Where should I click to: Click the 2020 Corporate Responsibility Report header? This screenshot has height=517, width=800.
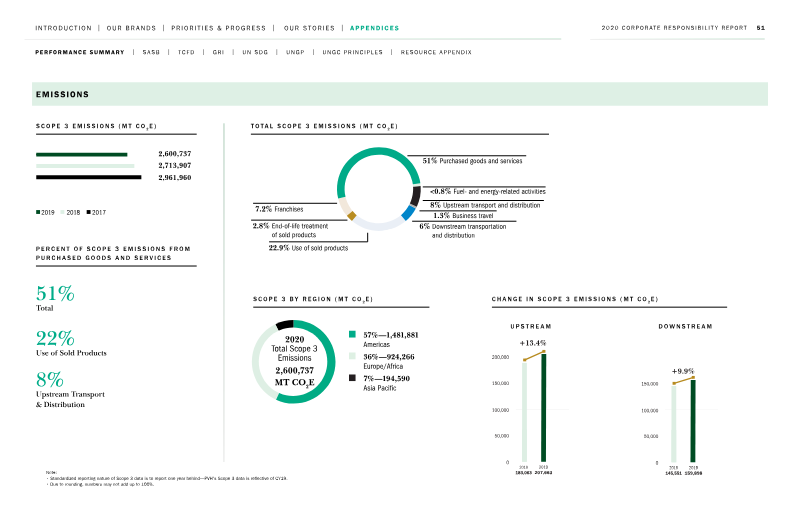674,28
